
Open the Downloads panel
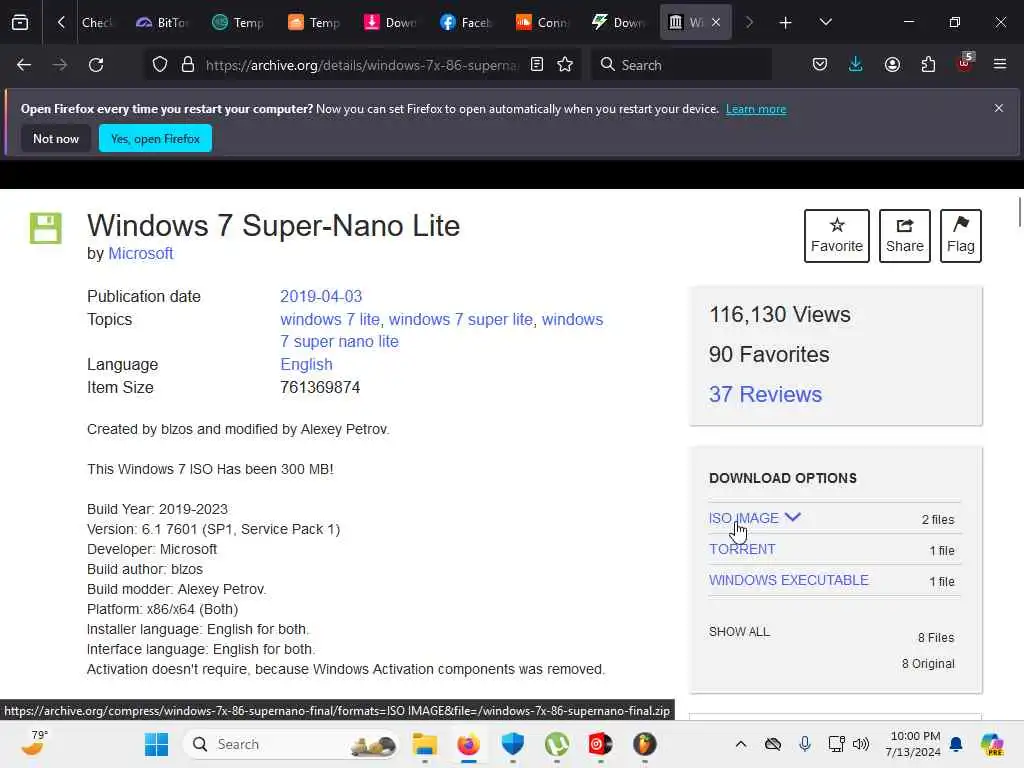pos(856,65)
